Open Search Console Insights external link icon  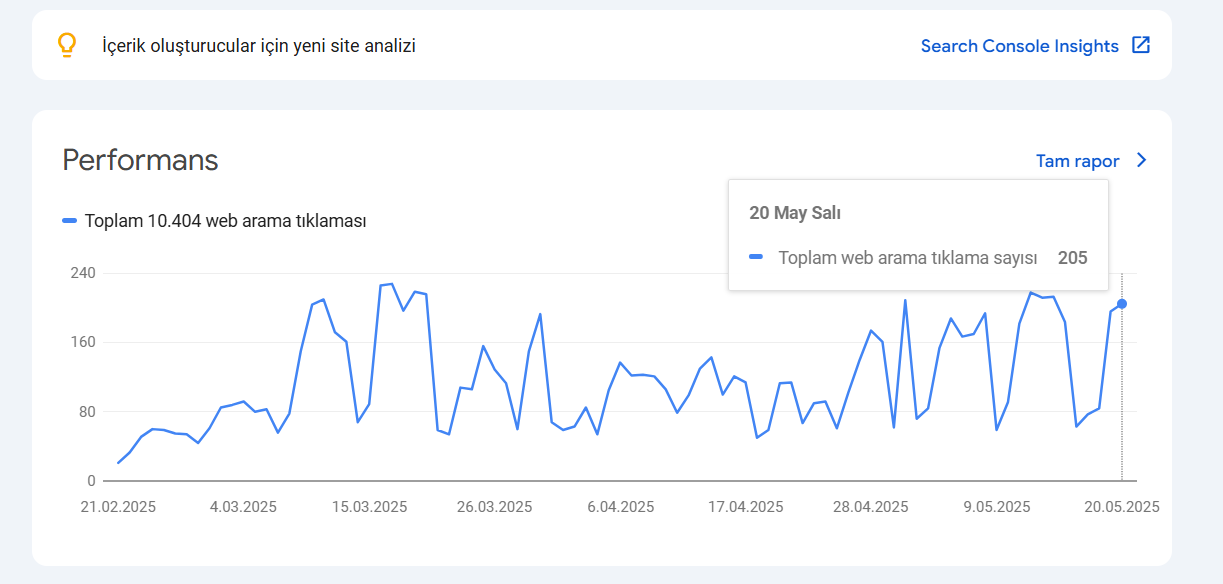tap(1141, 45)
